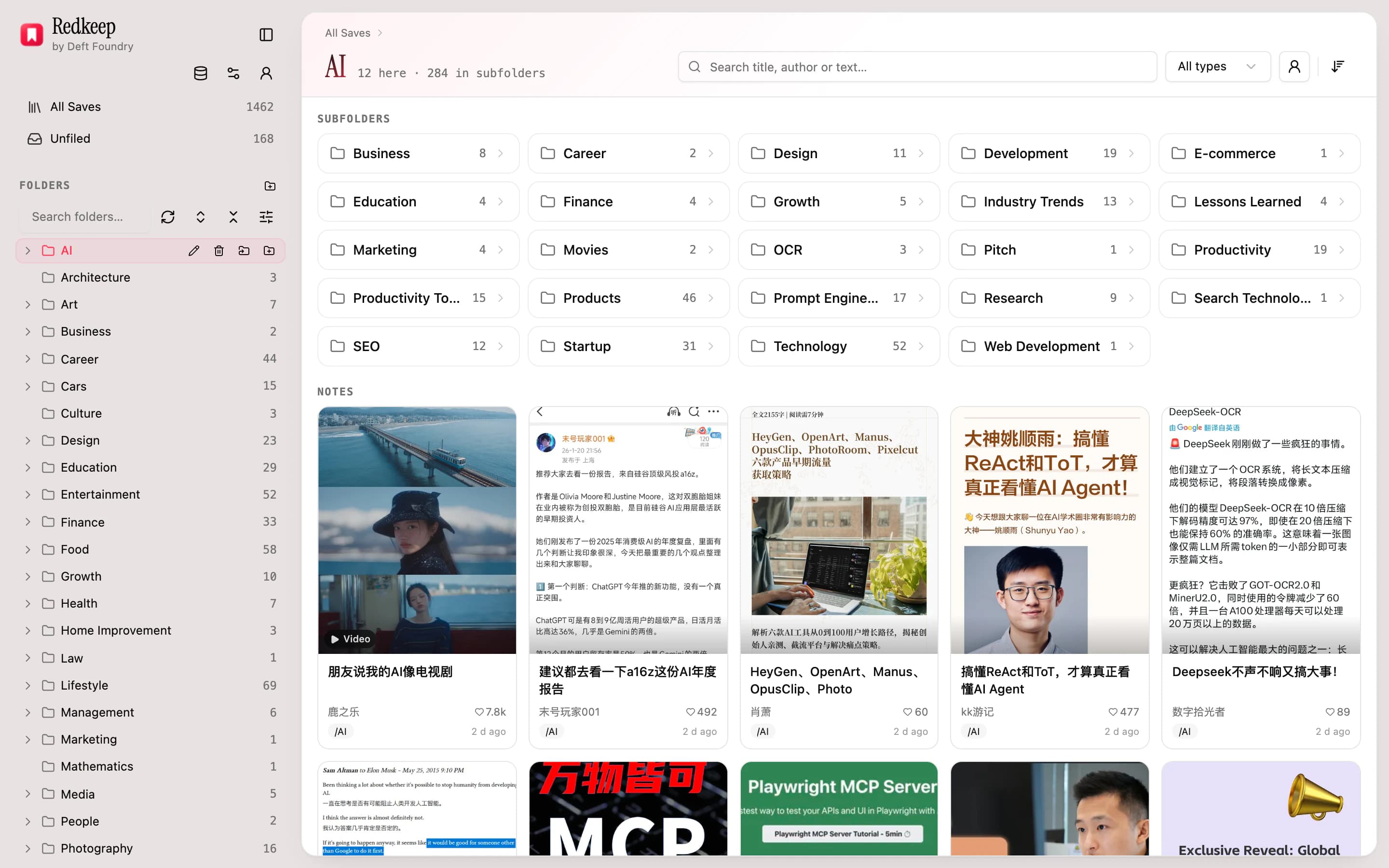The image size is (1389, 868).
Task: Open the Playwright MCP Server note thumbnail
Action: 839,808
